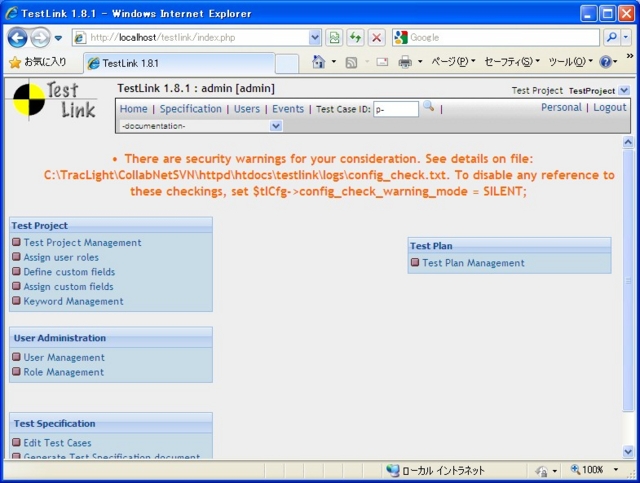Open the ページ(P) menu
Viewport: 640px width, 483px height.
click(453, 62)
